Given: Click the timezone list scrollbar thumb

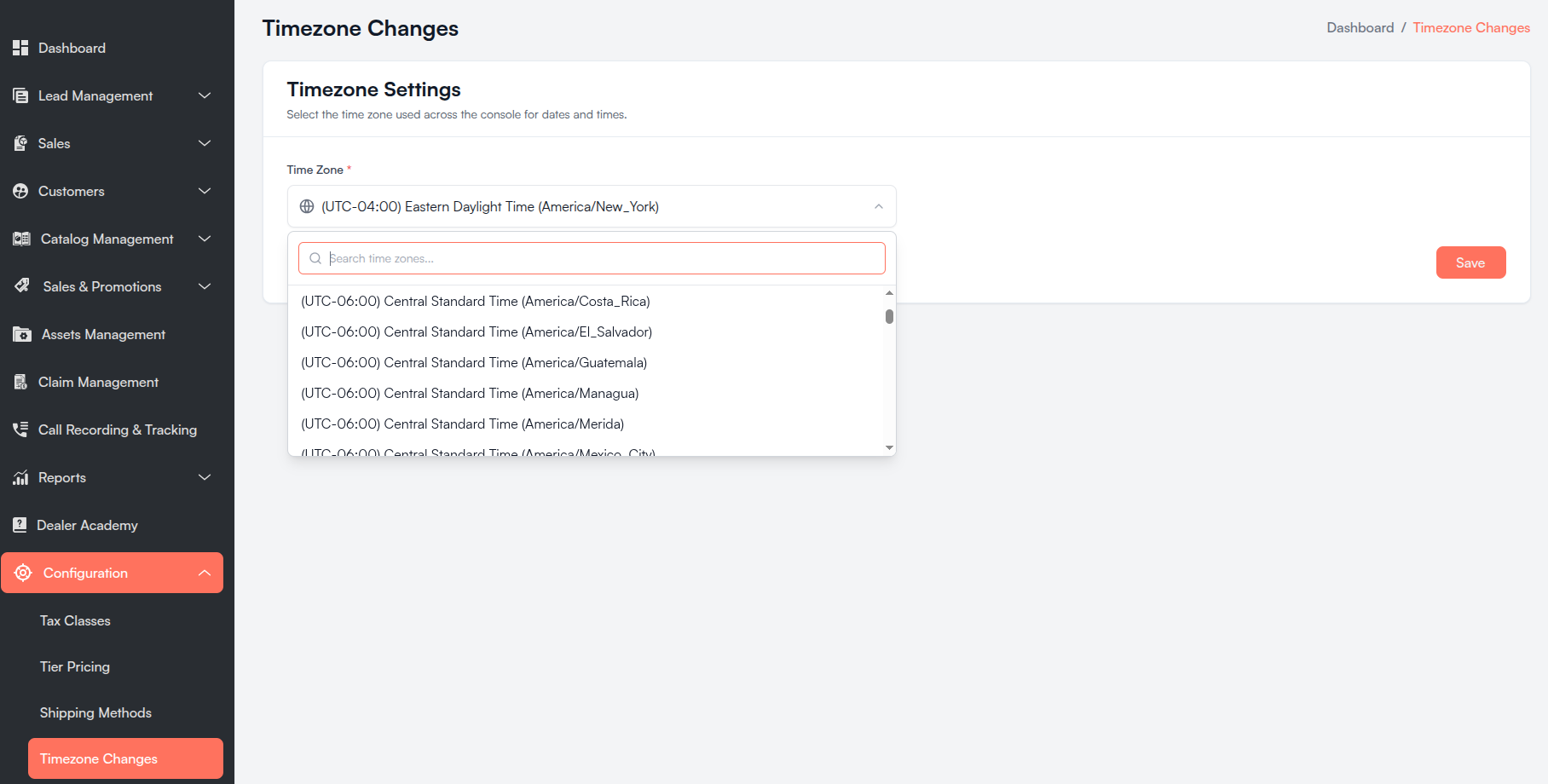Looking at the screenshot, I should tap(889, 316).
